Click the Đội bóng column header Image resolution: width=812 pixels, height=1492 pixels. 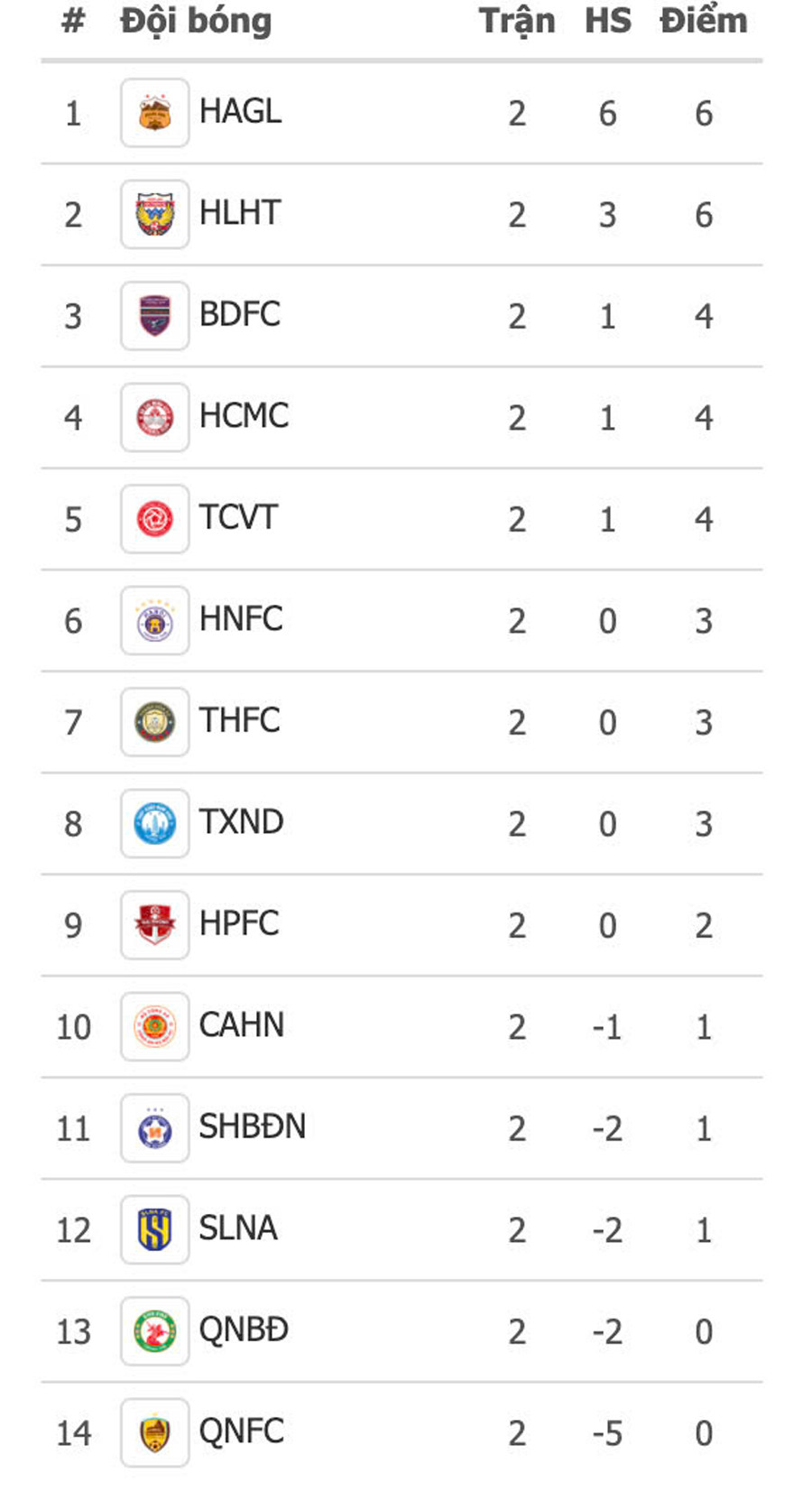pos(196,21)
